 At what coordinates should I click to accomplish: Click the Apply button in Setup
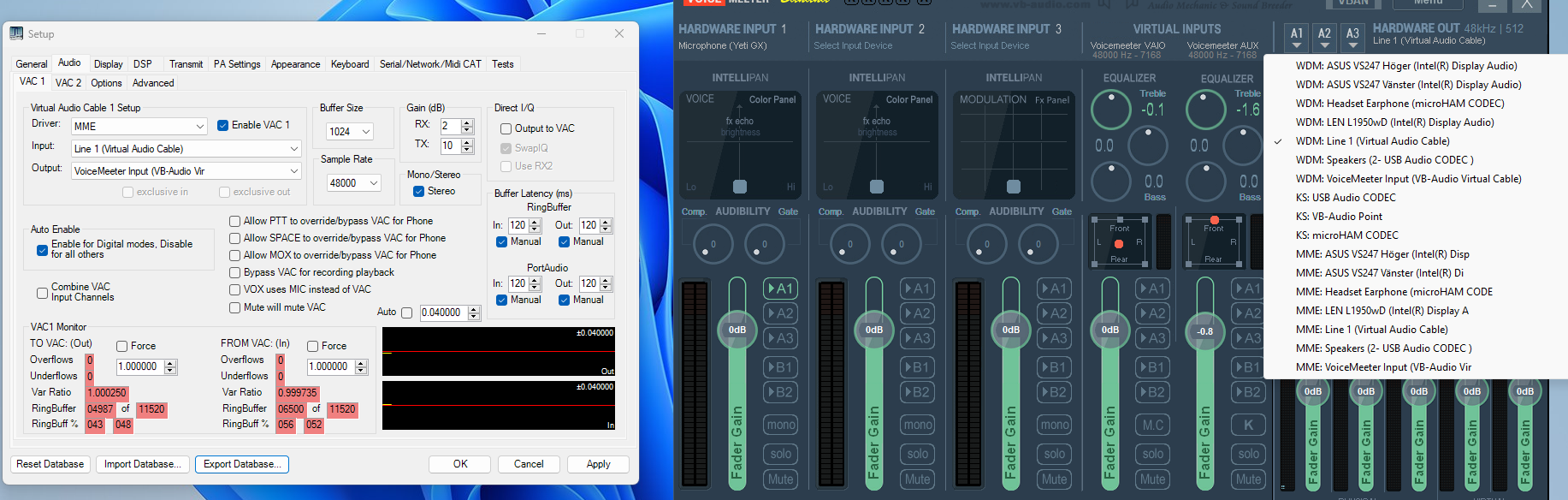598,464
